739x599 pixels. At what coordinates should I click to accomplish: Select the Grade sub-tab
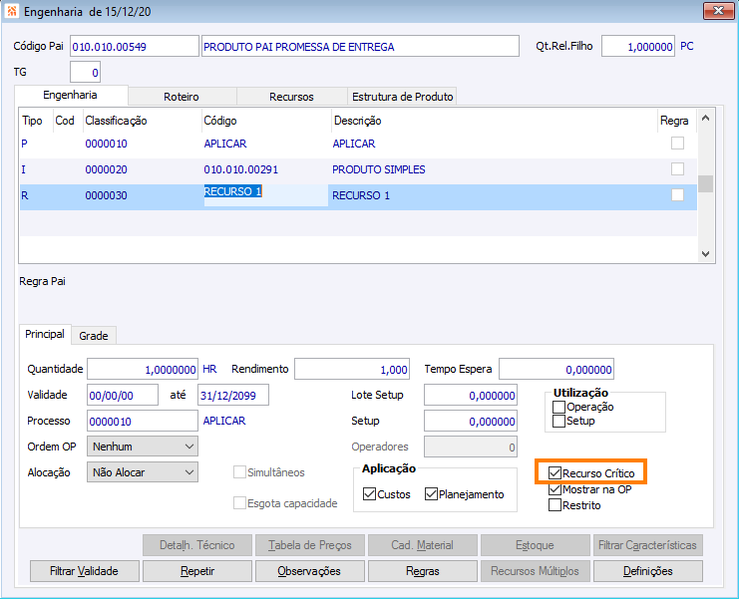coord(93,335)
